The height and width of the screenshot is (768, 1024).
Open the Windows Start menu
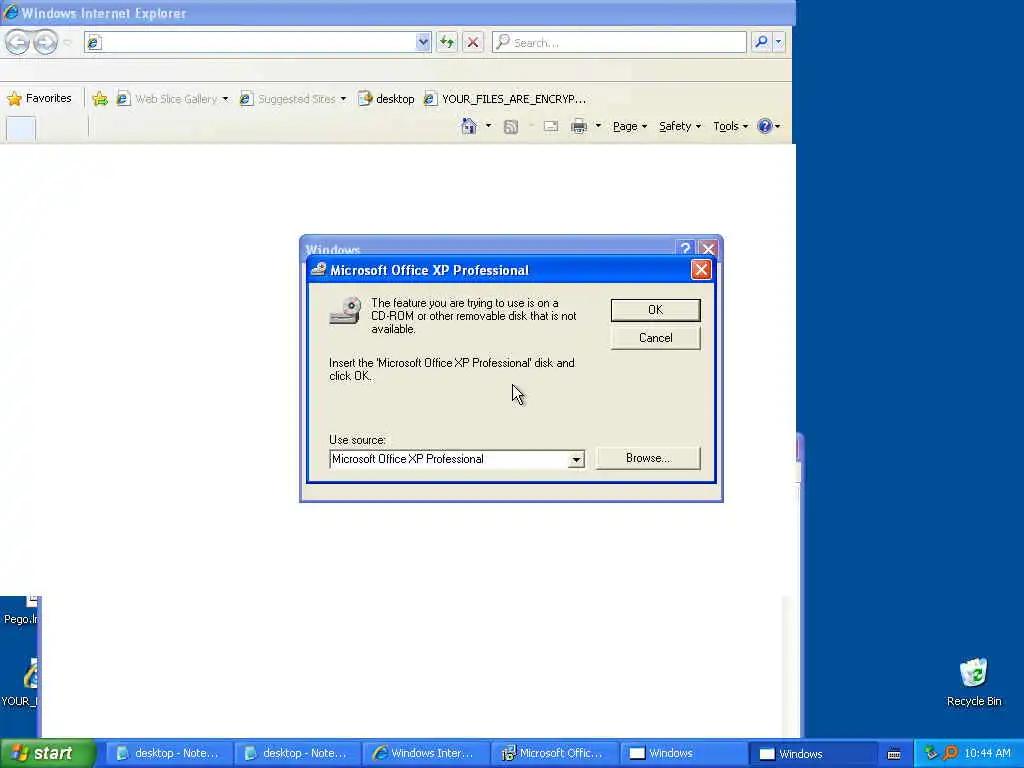pyautogui.click(x=48, y=753)
